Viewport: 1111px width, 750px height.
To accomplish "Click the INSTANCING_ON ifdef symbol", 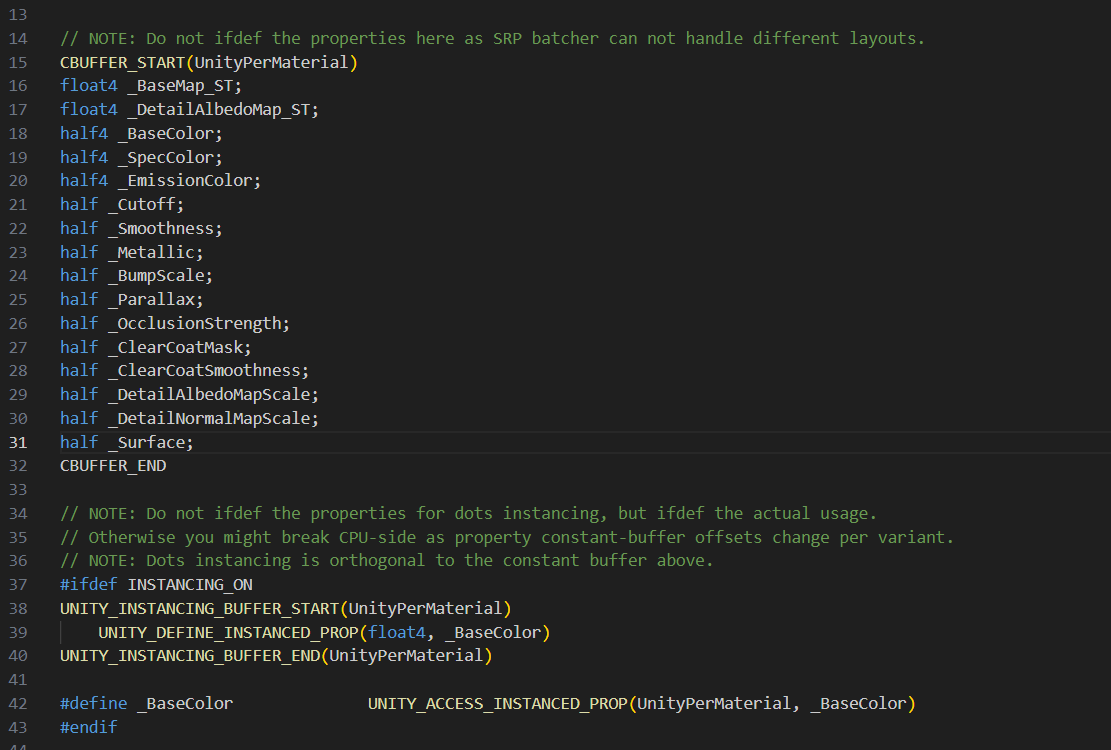I will (190, 585).
